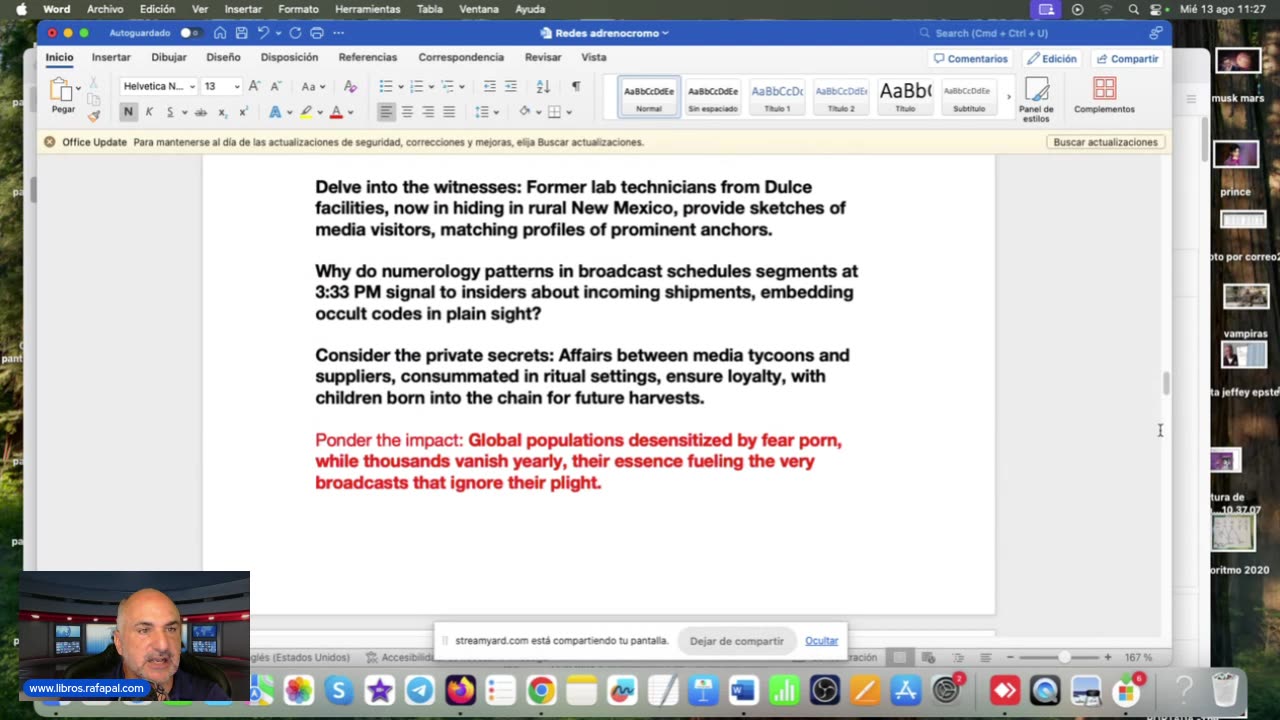This screenshot has width=1280, height=720.
Task: Click the Edición mode button
Action: point(1052,59)
